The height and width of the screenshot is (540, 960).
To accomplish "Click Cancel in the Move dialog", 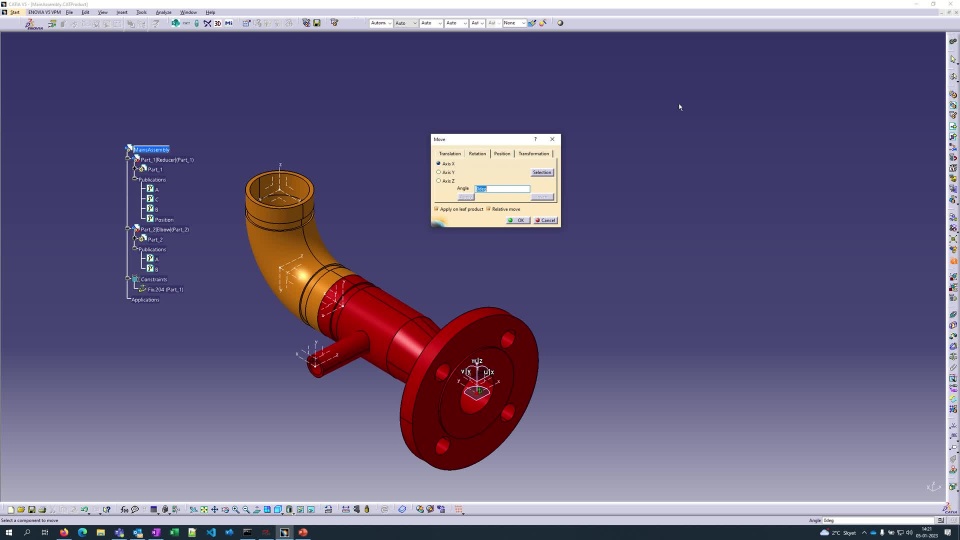I will pyautogui.click(x=546, y=220).
